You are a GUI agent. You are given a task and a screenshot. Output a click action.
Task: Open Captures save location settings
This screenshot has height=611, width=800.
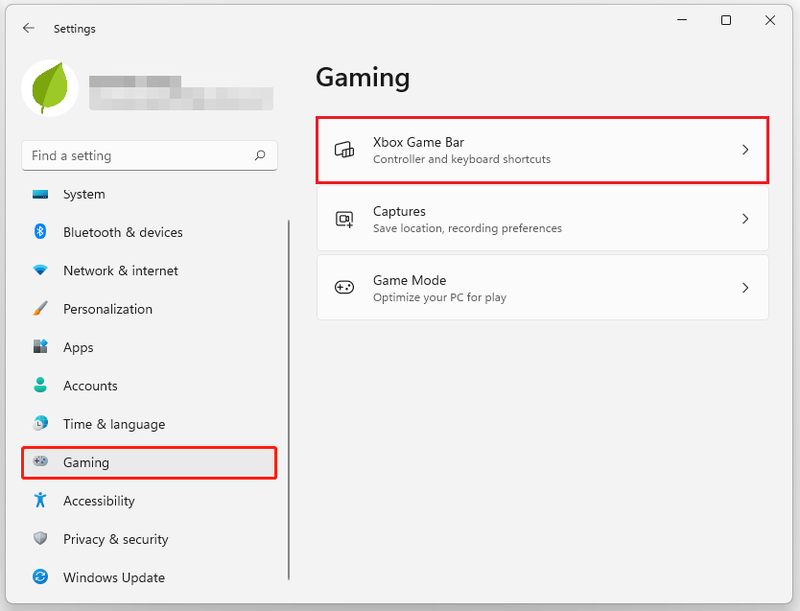coord(542,219)
